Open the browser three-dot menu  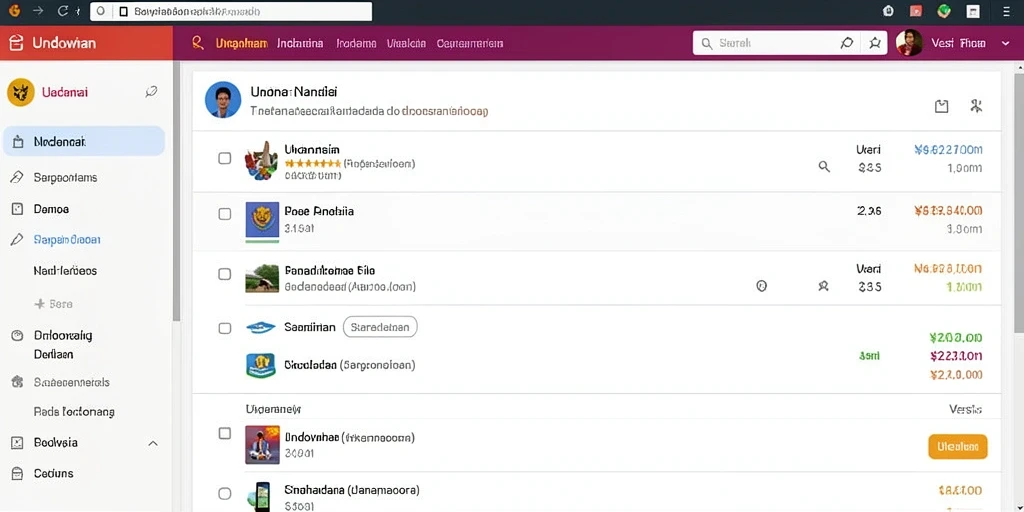pyautogui.click(x=1005, y=11)
